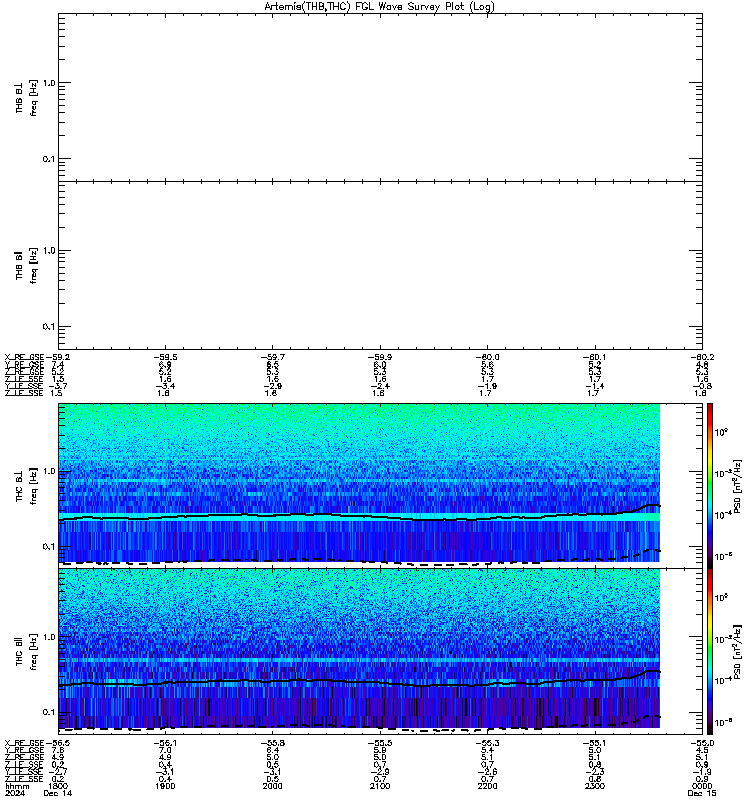Click the X position value -59.5

(165, 357)
